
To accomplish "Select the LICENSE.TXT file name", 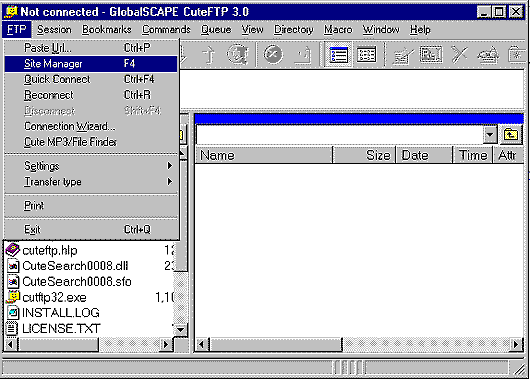I will pos(61,328).
